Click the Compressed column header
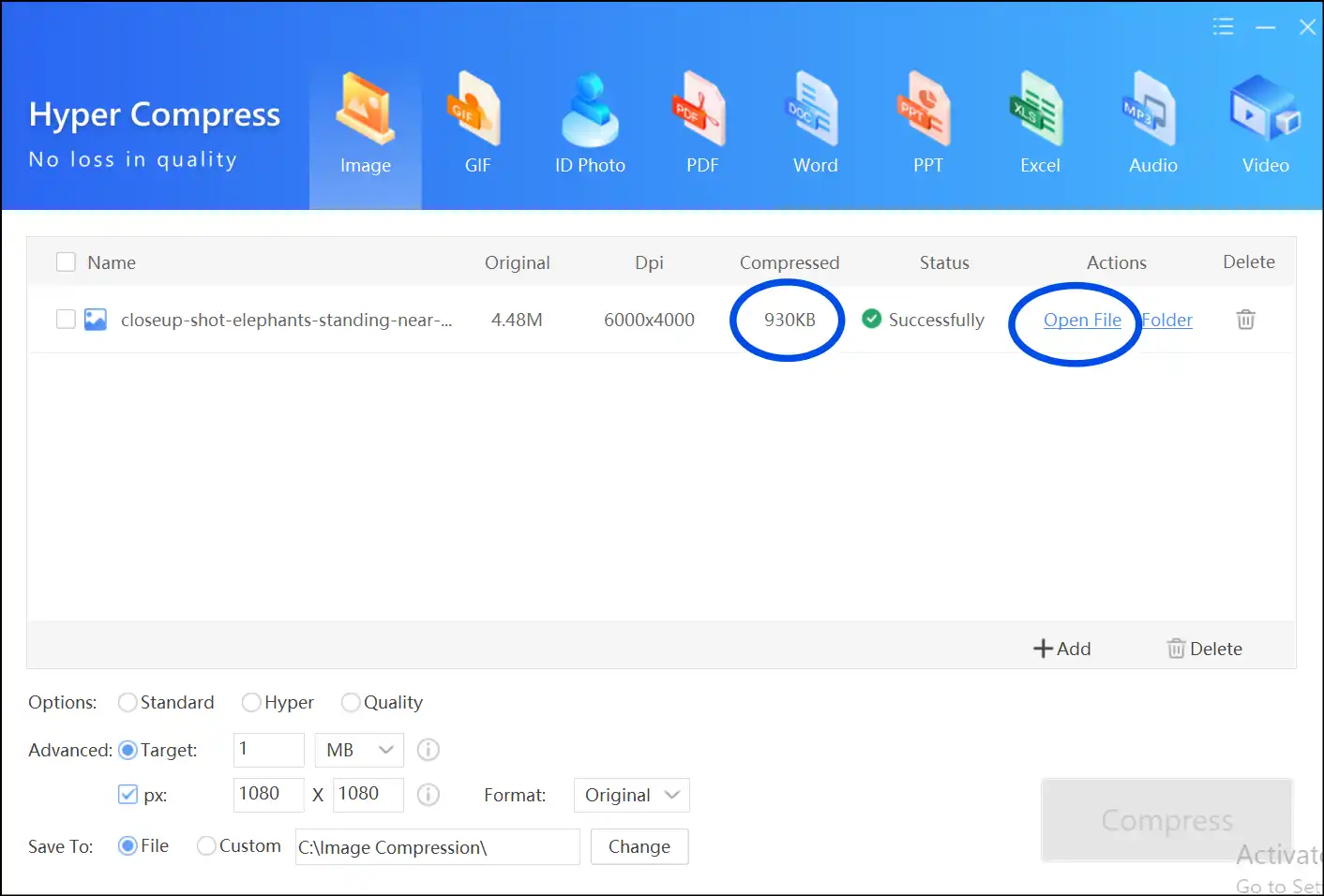Image resolution: width=1324 pixels, height=896 pixels. (x=790, y=262)
